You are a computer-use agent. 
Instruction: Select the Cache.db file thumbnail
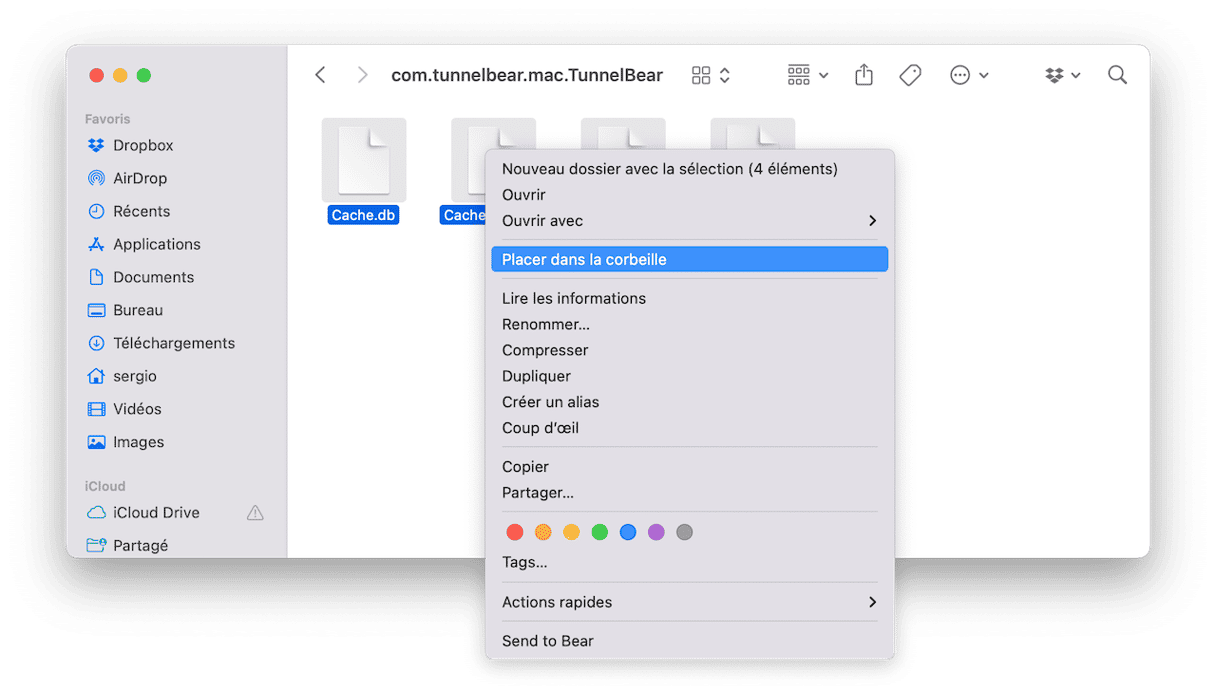tap(363, 160)
